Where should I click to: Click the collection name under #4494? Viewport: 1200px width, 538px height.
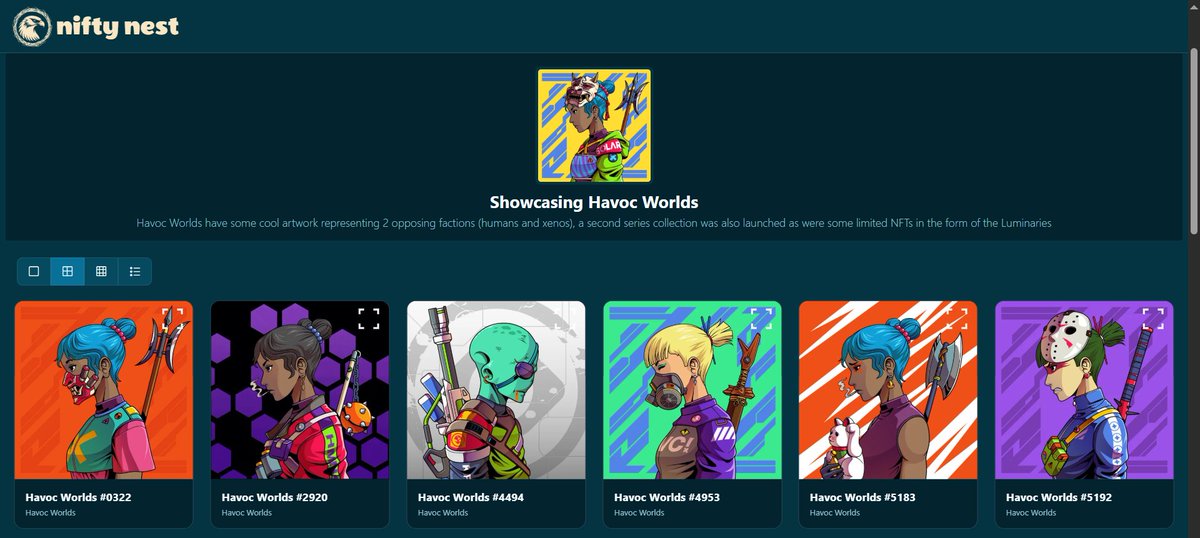pyautogui.click(x=442, y=513)
